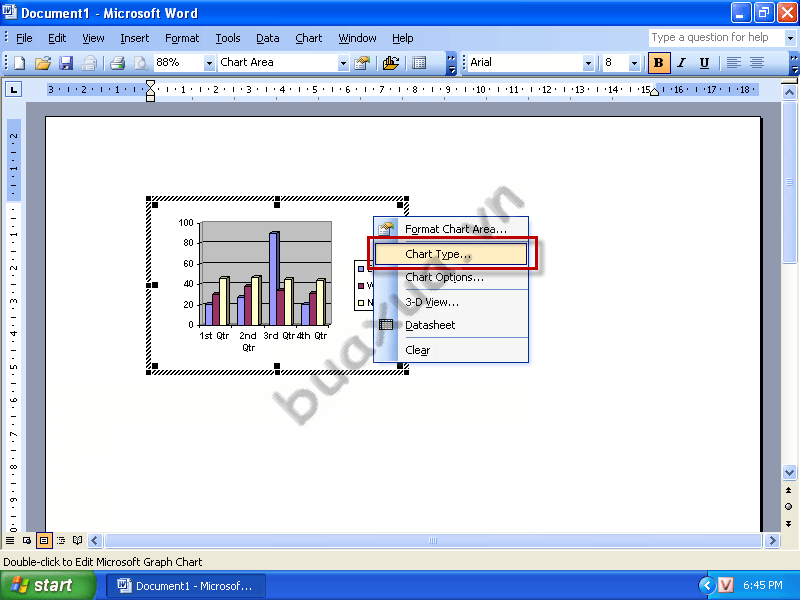Click the Center alignment icon
Image resolution: width=800 pixels, height=600 pixels.
[757, 63]
